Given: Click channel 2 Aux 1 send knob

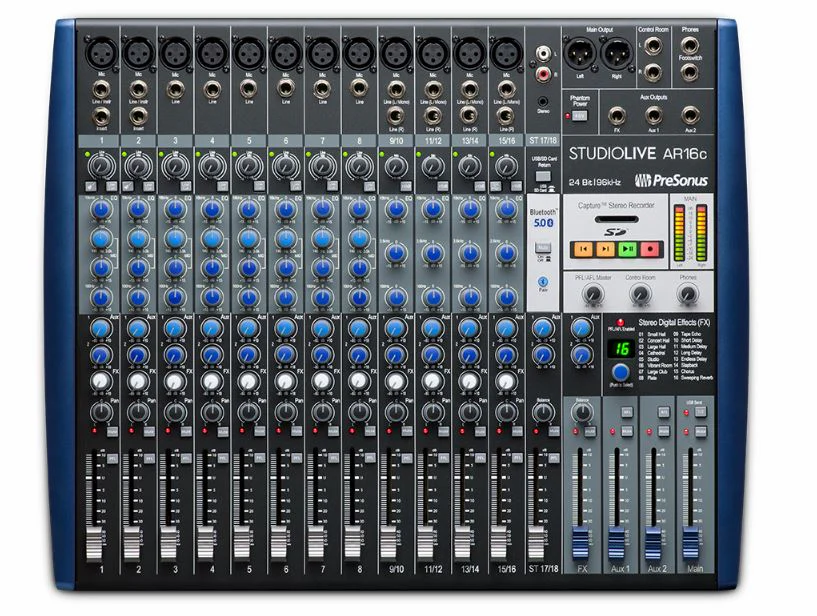Looking at the screenshot, I should [138, 328].
